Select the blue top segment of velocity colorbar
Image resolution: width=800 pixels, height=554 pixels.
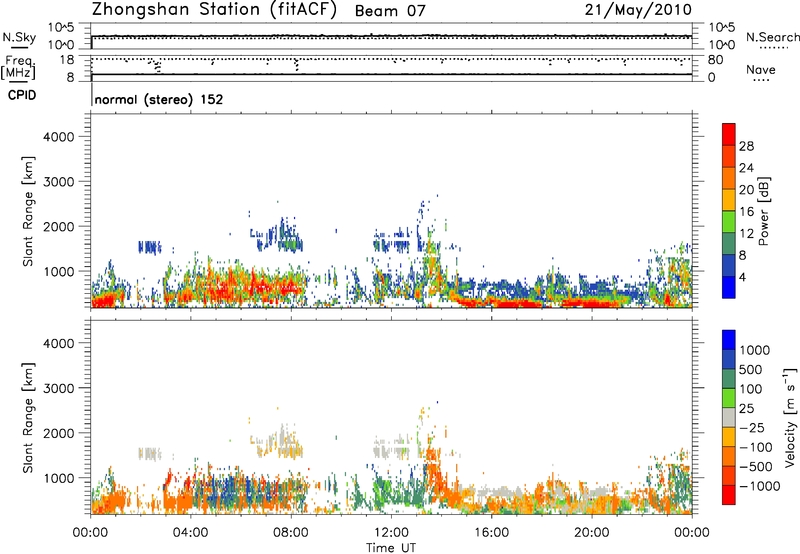[x=729, y=340]
